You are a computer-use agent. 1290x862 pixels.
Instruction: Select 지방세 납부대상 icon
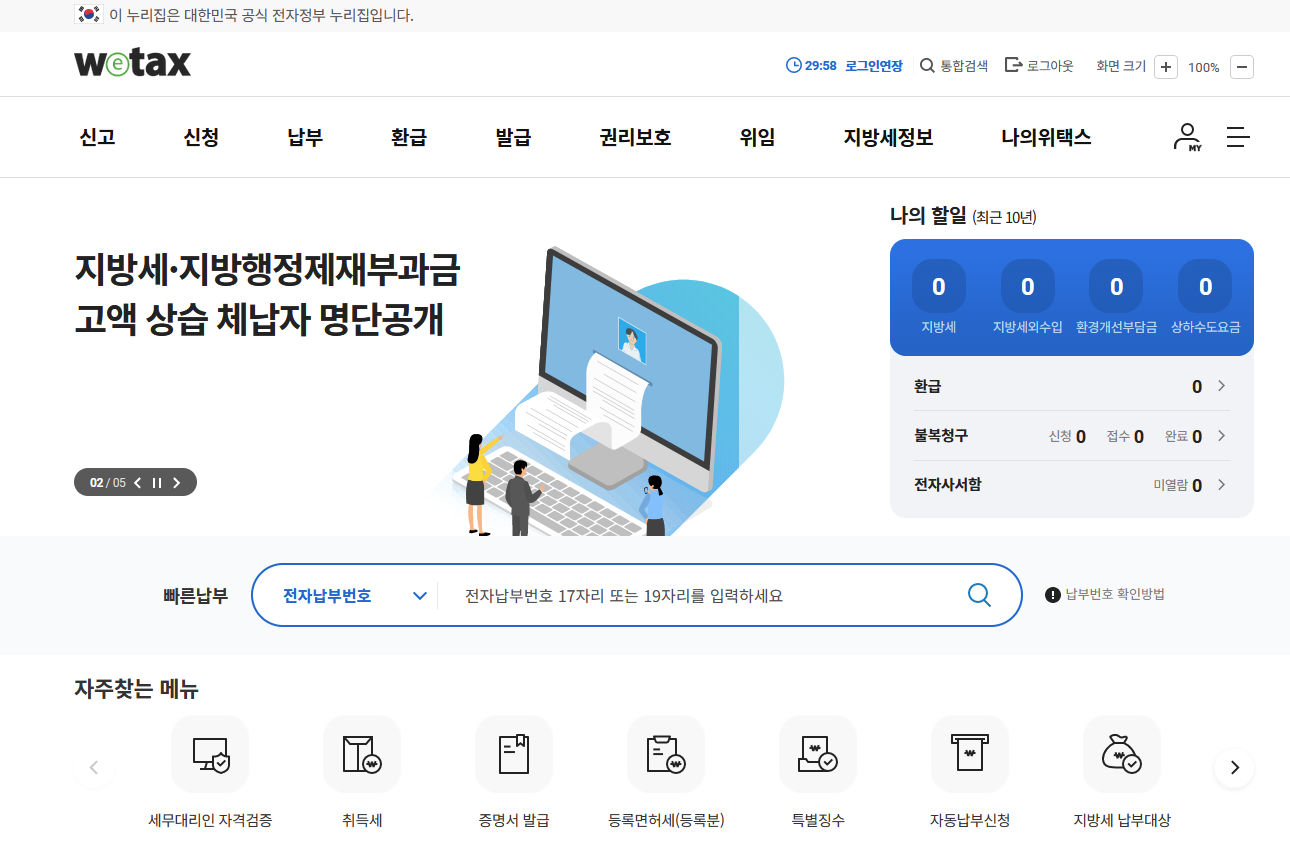pos(1122,754)
